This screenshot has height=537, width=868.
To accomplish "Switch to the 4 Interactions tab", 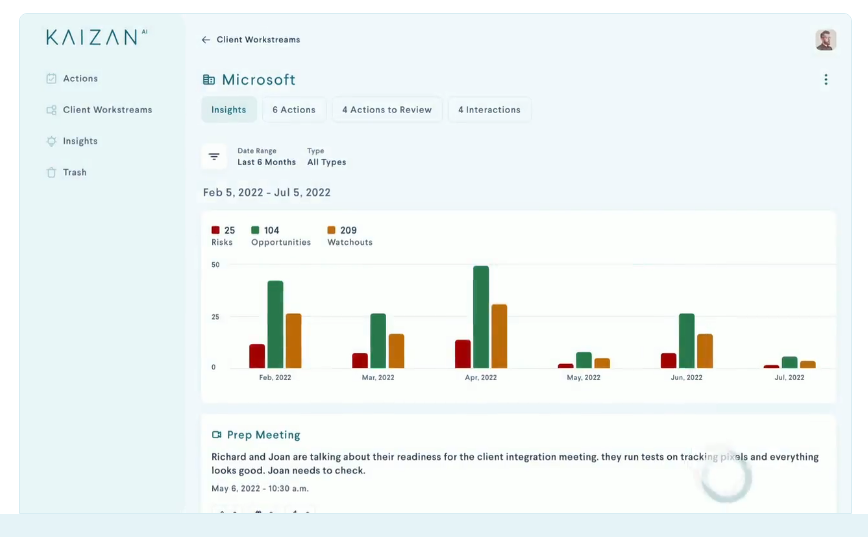I will point(489,110).
